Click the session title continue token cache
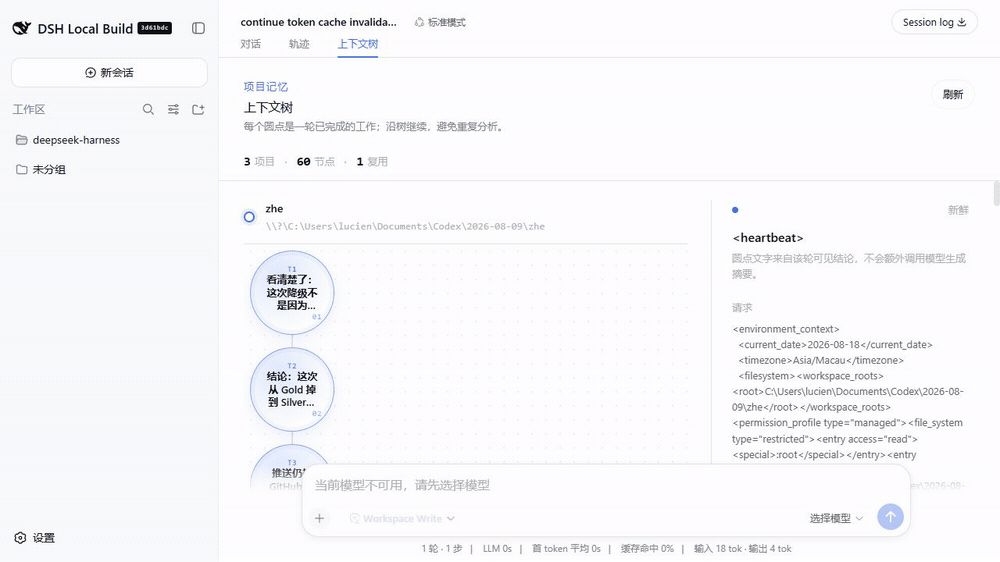This screenshot has width=1000, height=562. [x=318, y=22]
